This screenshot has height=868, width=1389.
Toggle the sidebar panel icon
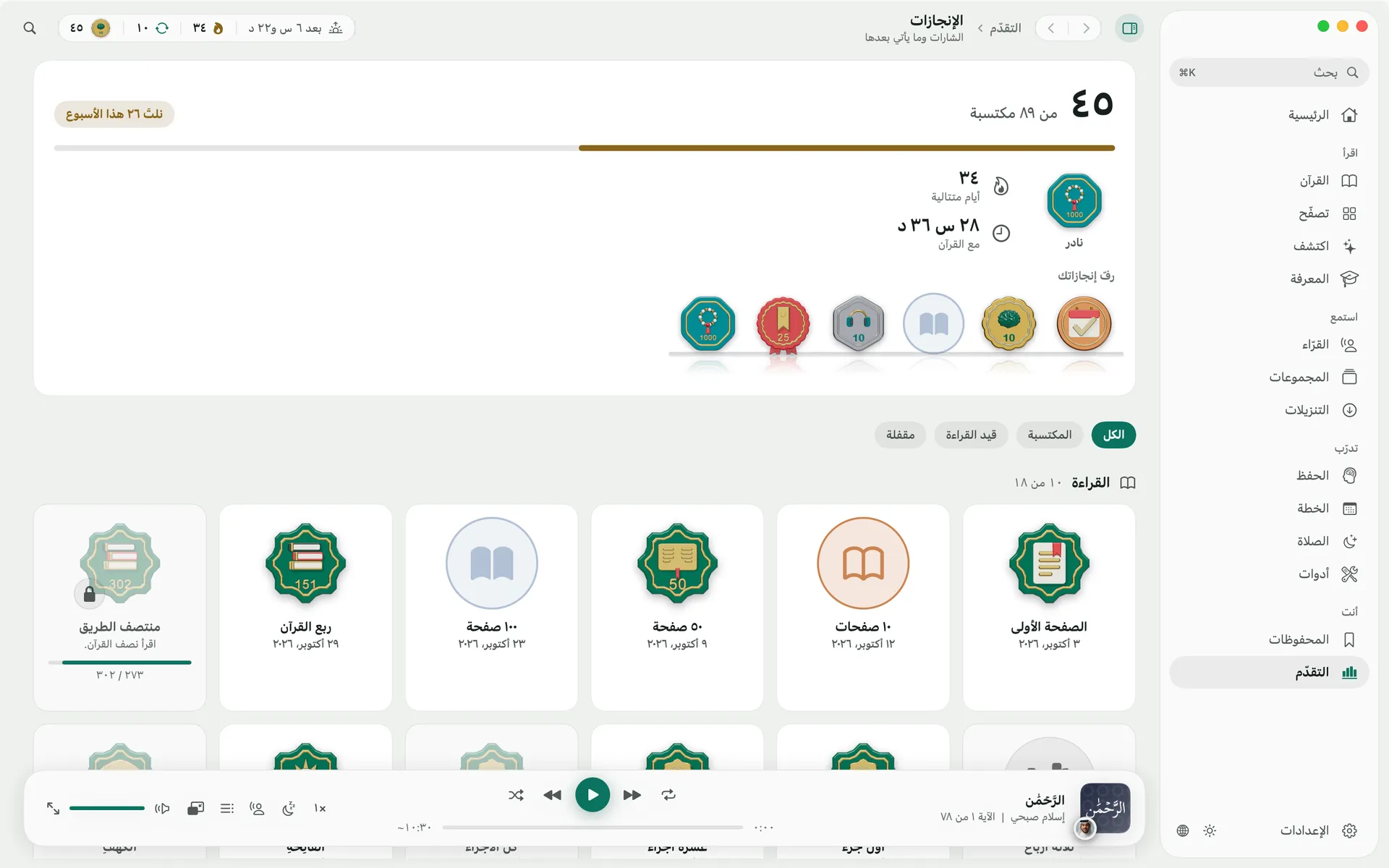[x=1129, y=28]
